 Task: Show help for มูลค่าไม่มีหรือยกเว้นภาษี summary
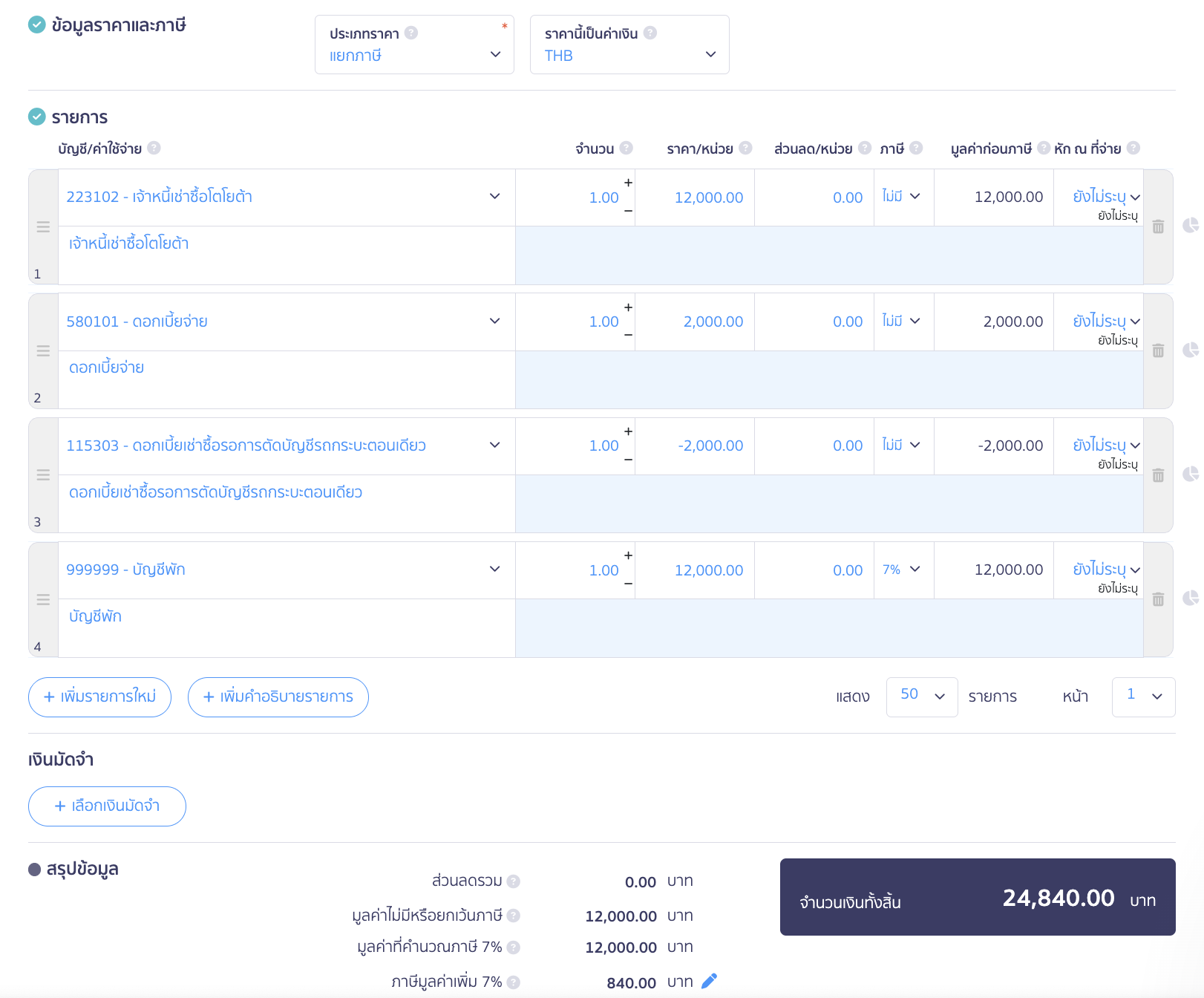514,916
